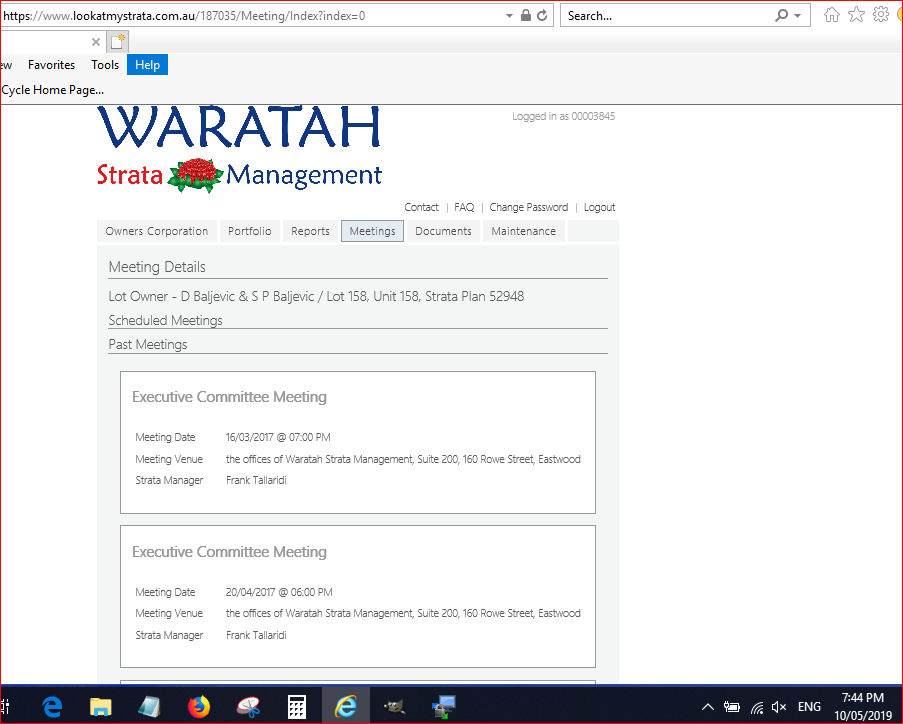Launch Firefox from taskbar
The height and width of the screenshot is (724, 903).
(x=199, y=706)
